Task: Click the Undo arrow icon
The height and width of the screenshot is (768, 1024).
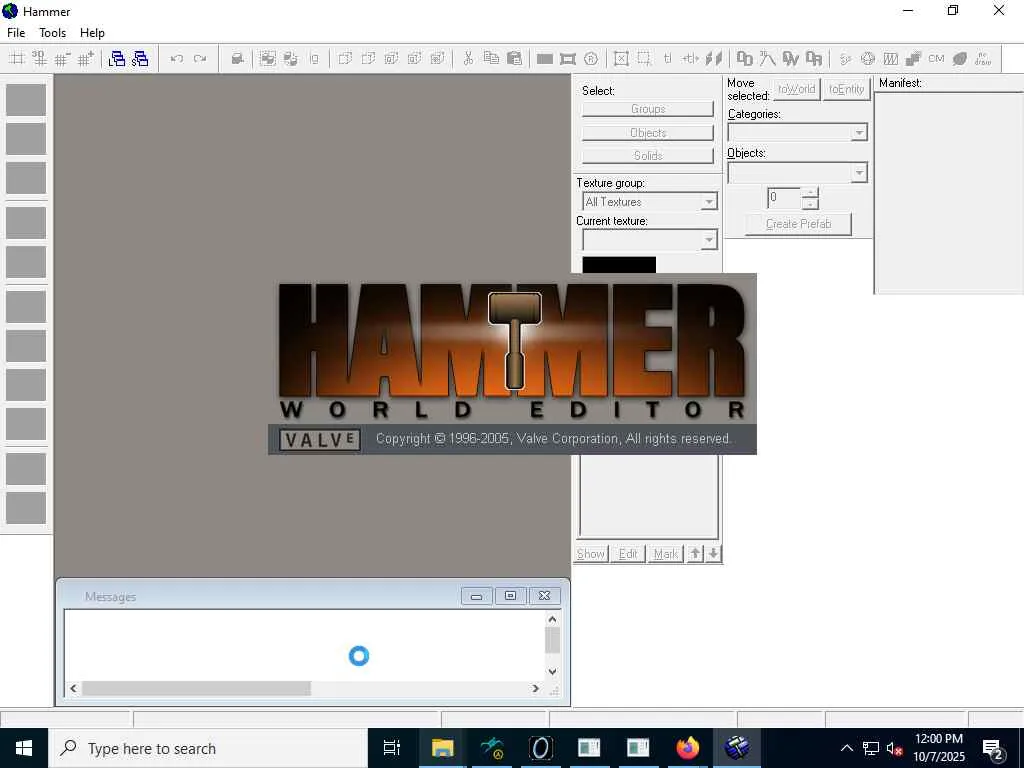Action: 176,59
